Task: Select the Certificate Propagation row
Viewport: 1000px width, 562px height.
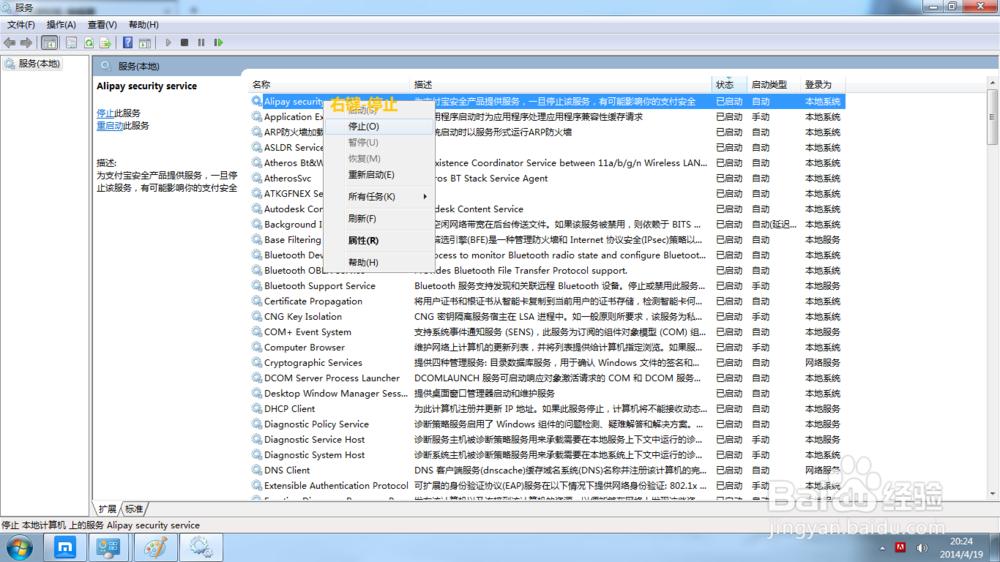Action: point(547,301)
